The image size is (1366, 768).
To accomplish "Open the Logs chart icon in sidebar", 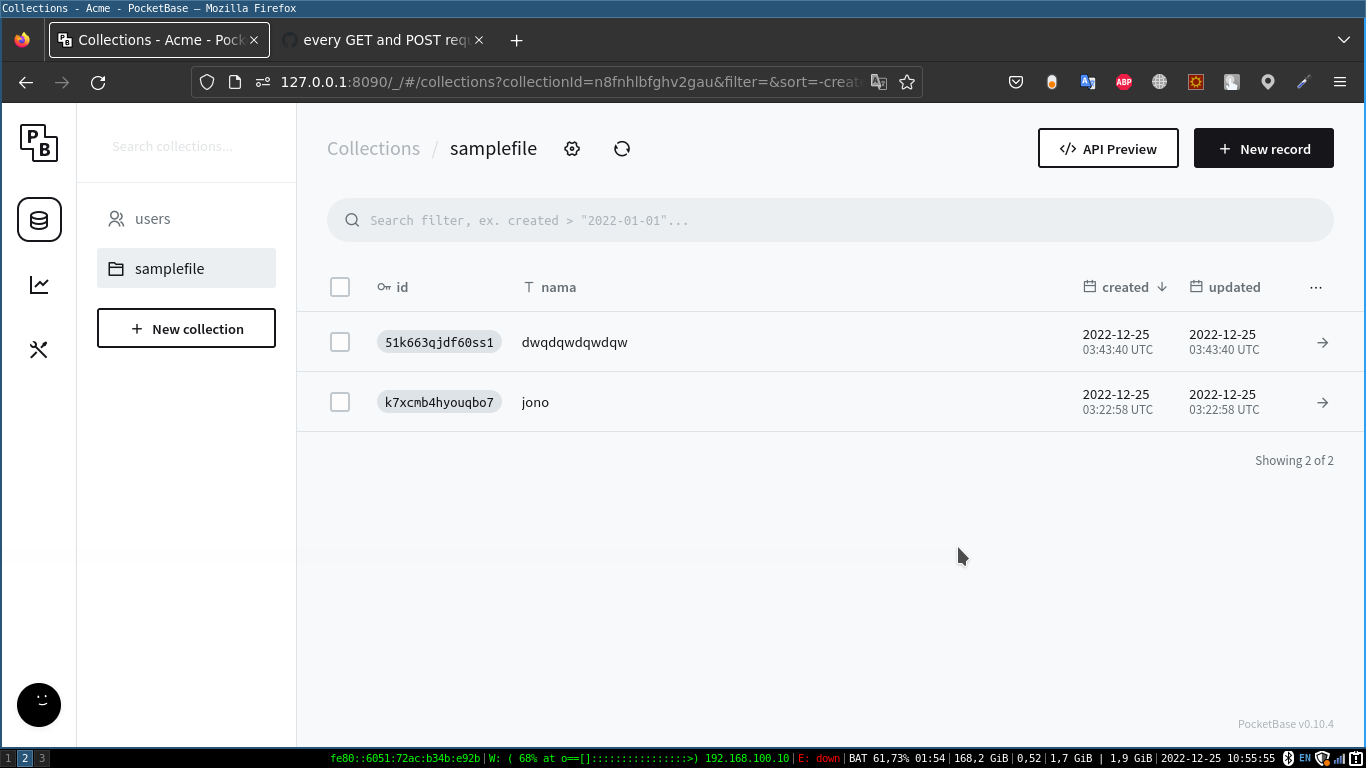I will (39, 284).
